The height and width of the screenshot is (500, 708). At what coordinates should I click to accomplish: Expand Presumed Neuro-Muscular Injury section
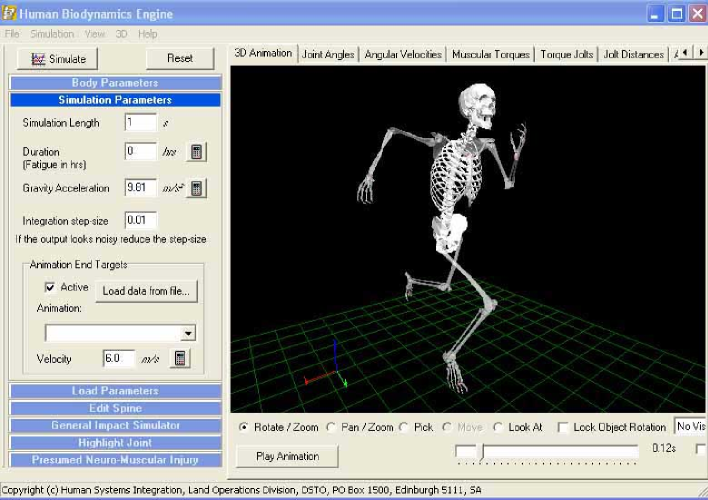[115, 460]
